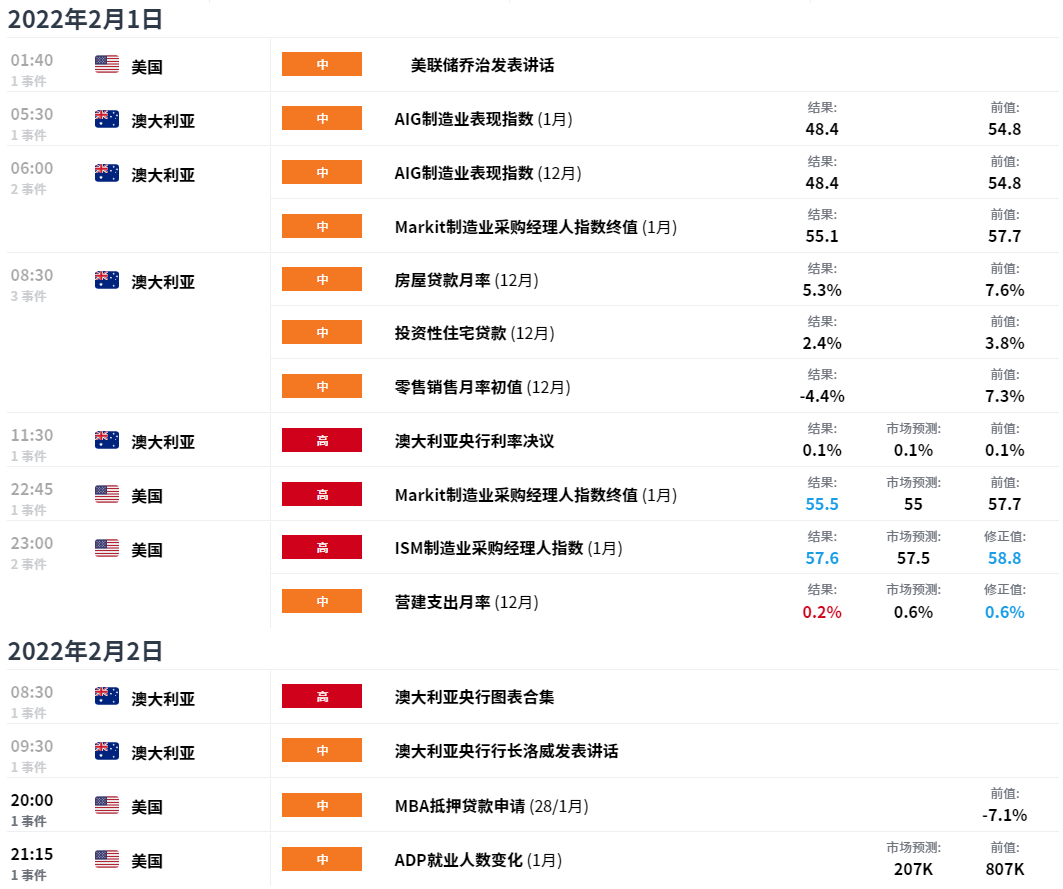Click the 中 badge for 营建支出月率

(x=322, y=601)
